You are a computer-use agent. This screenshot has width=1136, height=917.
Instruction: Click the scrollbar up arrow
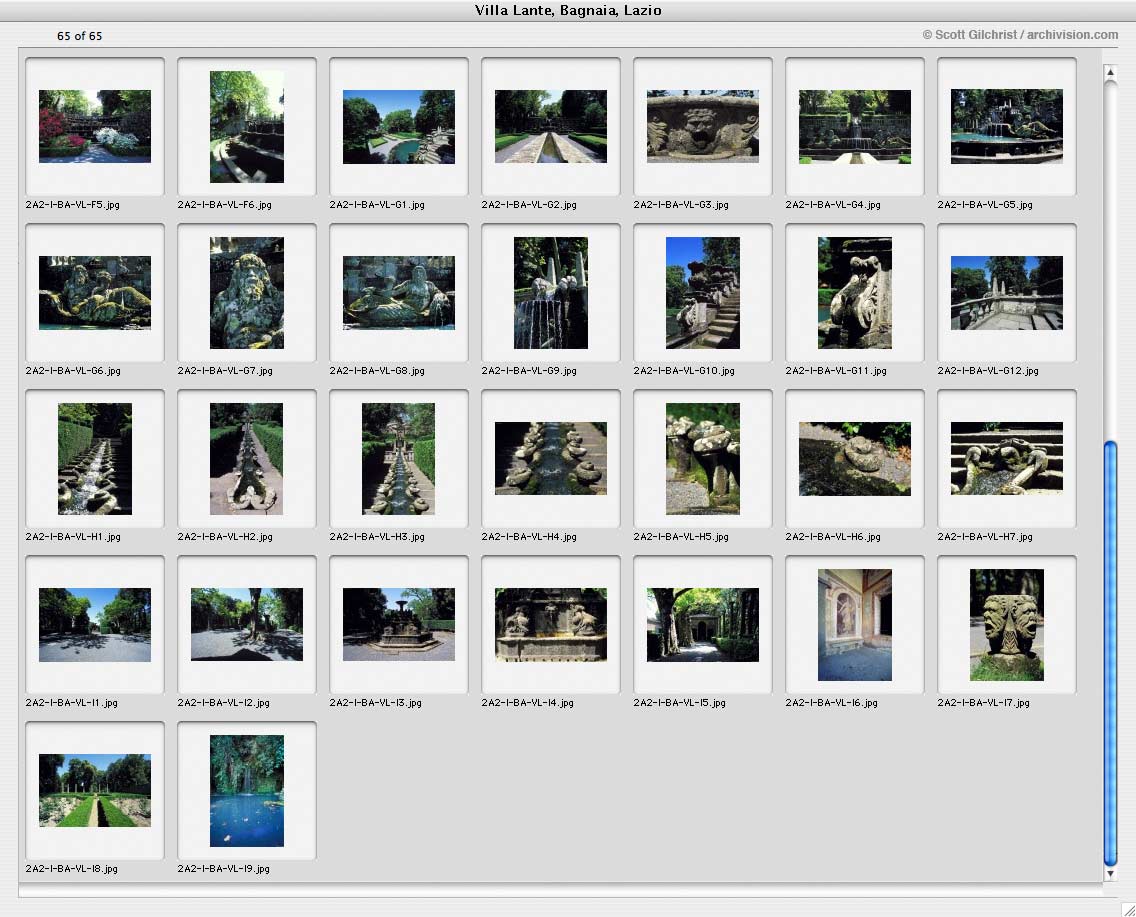1110,72
